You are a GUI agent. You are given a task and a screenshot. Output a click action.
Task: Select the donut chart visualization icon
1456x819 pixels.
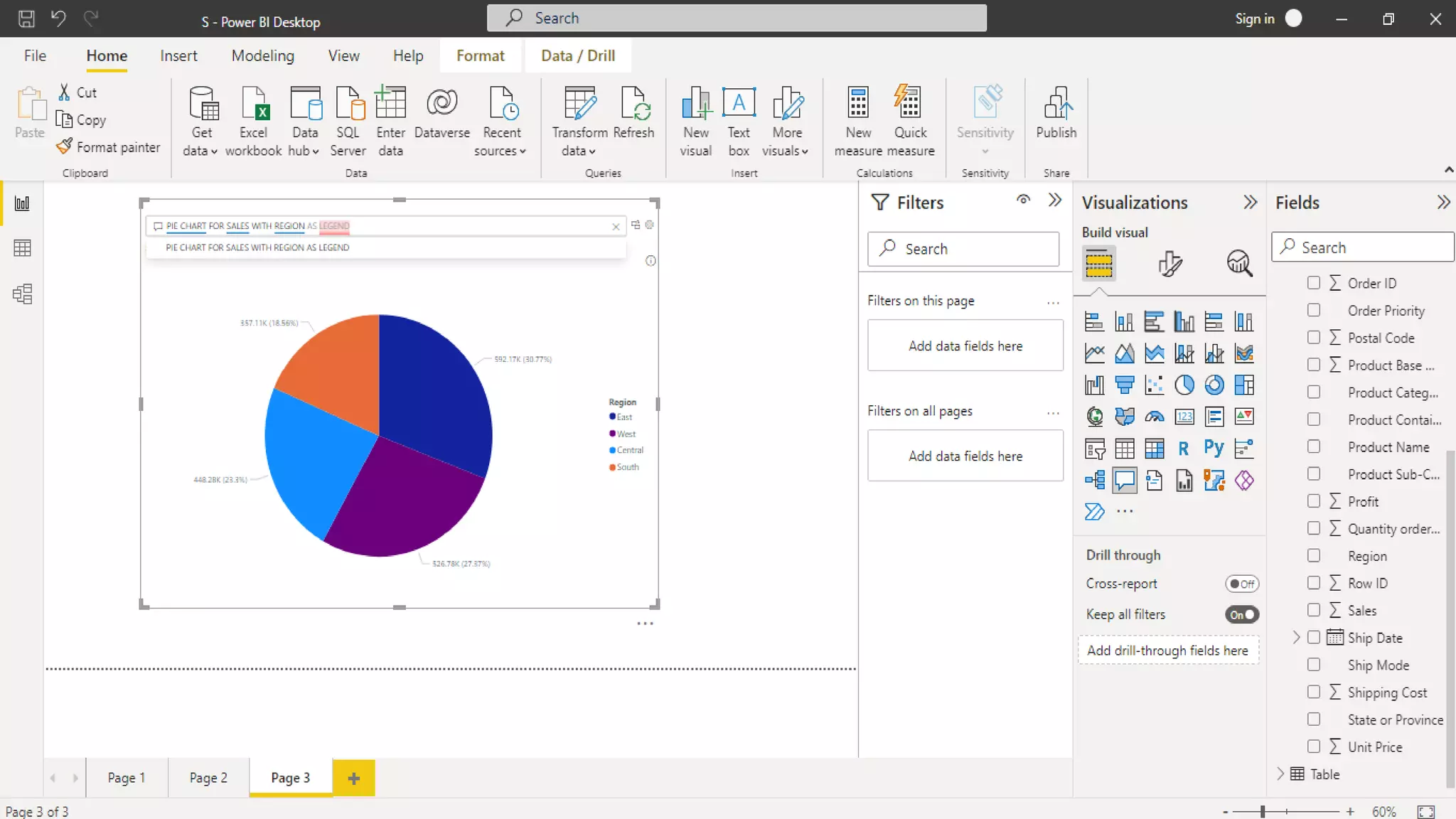click(x=1214, y=385)
